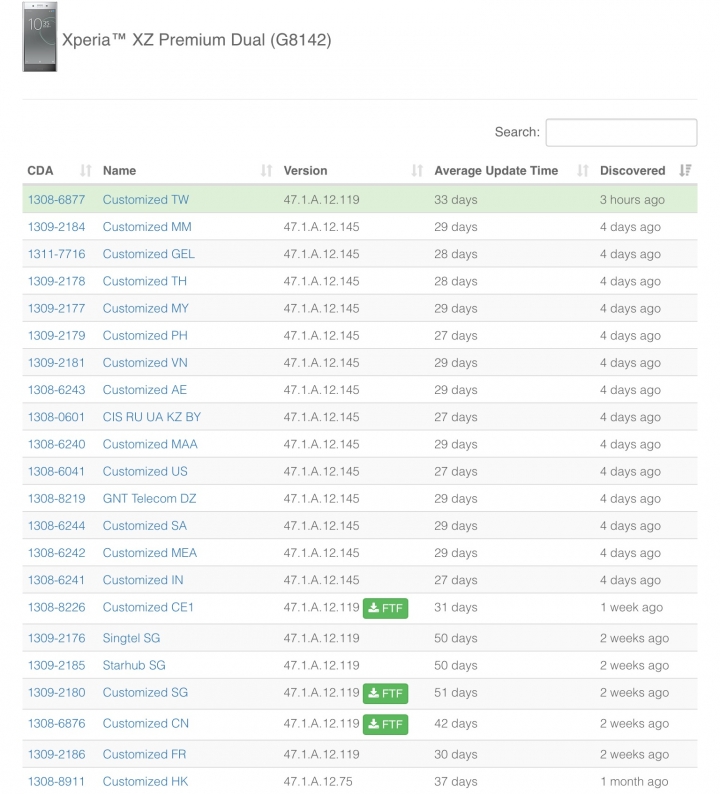Open CDA link 1309-2180
The height and width of the screenshot is (794, 720).
(x=56, y=692)
